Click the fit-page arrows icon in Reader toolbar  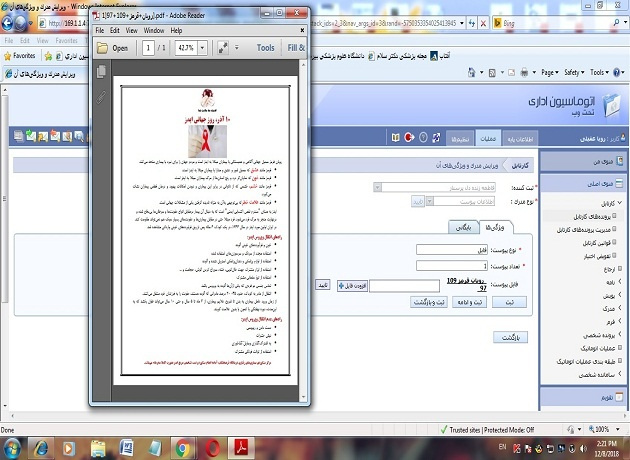point(223,47)
